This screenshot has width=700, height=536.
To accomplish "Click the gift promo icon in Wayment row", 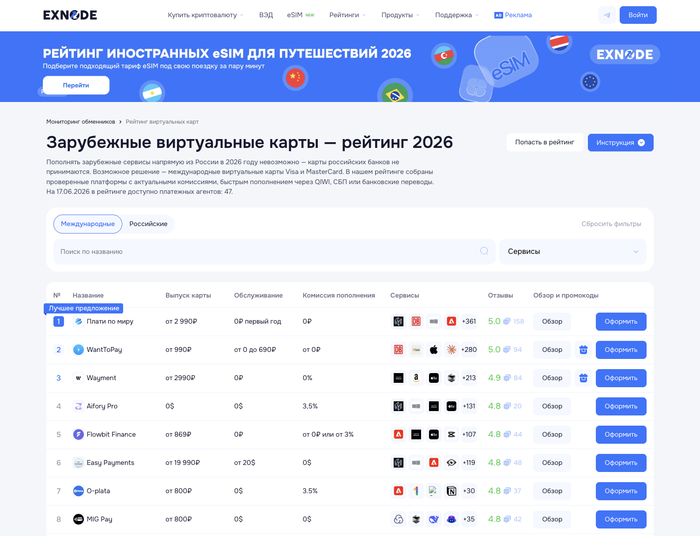I will coord(583,378).
